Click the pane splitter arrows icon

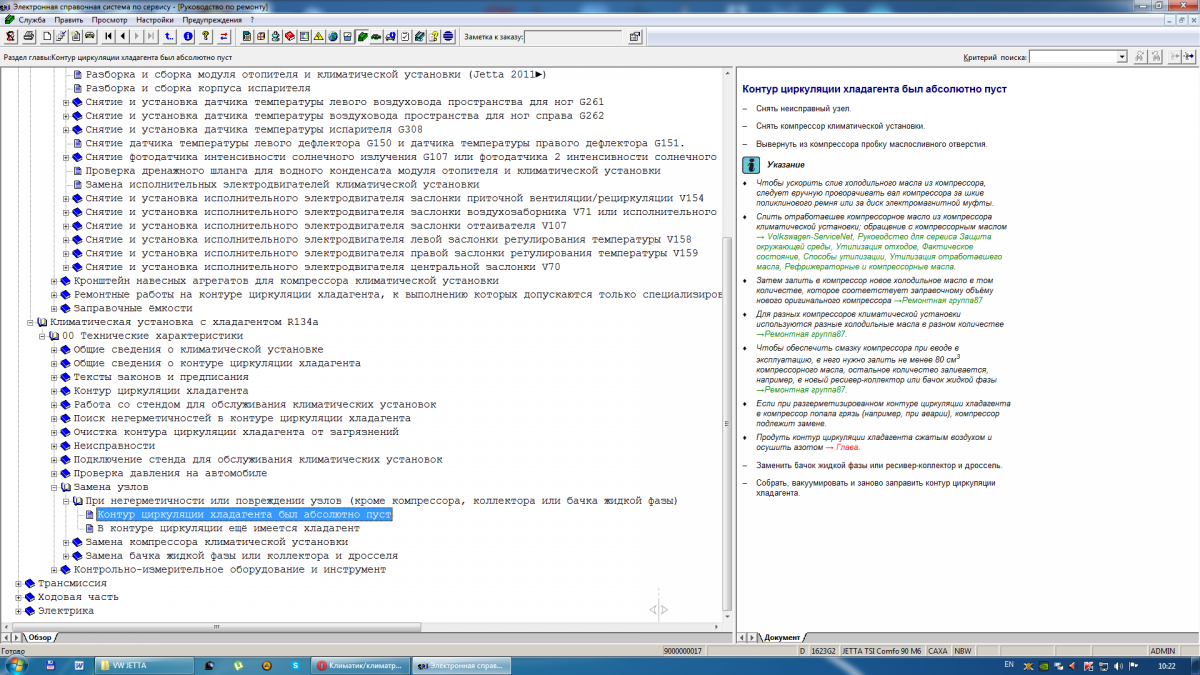coord(658,609)
